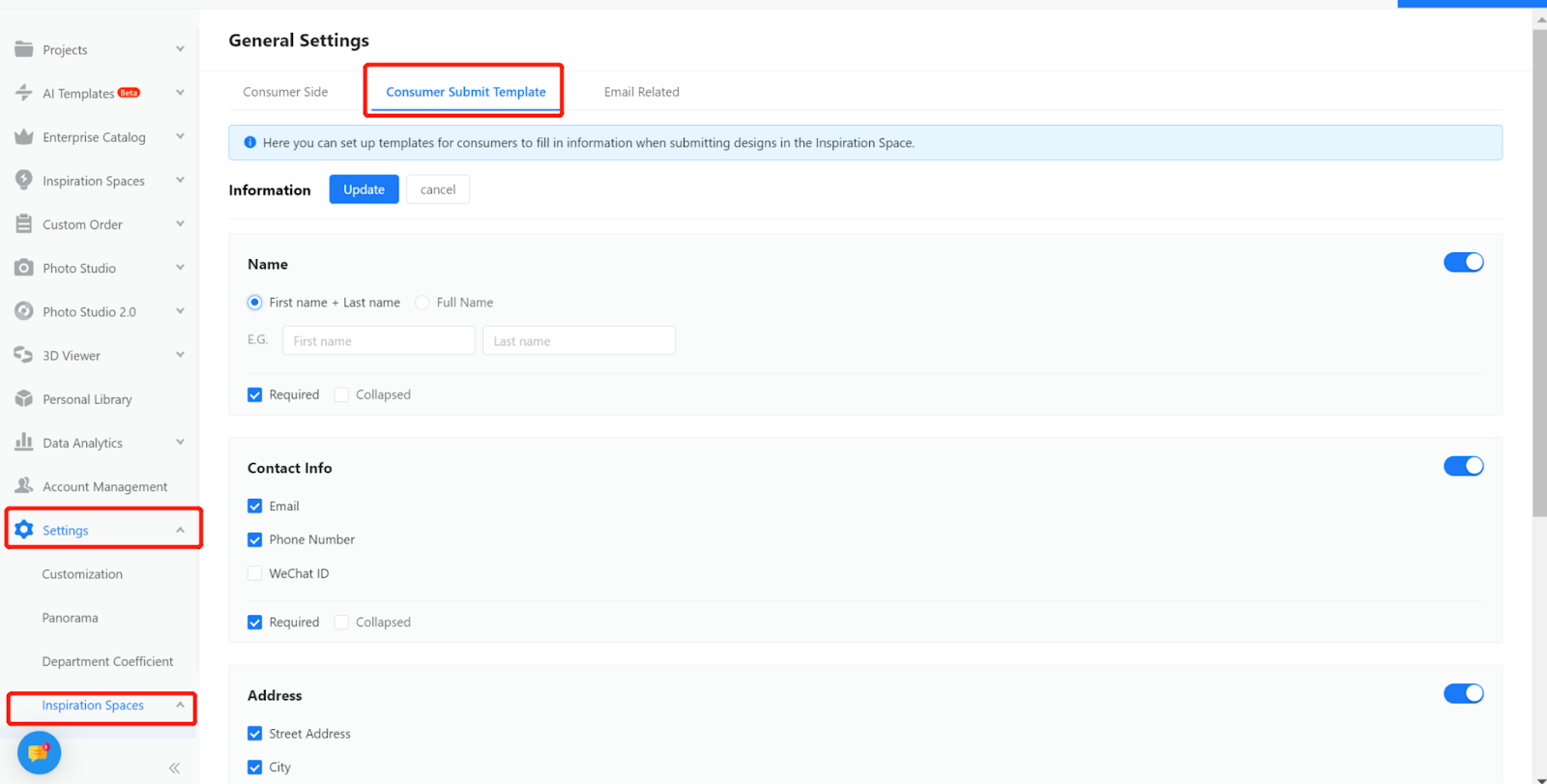Click the Enterprise Catalog crown icon
The width and height of the screenshot is (1547, 784).
tap(24, 137)
